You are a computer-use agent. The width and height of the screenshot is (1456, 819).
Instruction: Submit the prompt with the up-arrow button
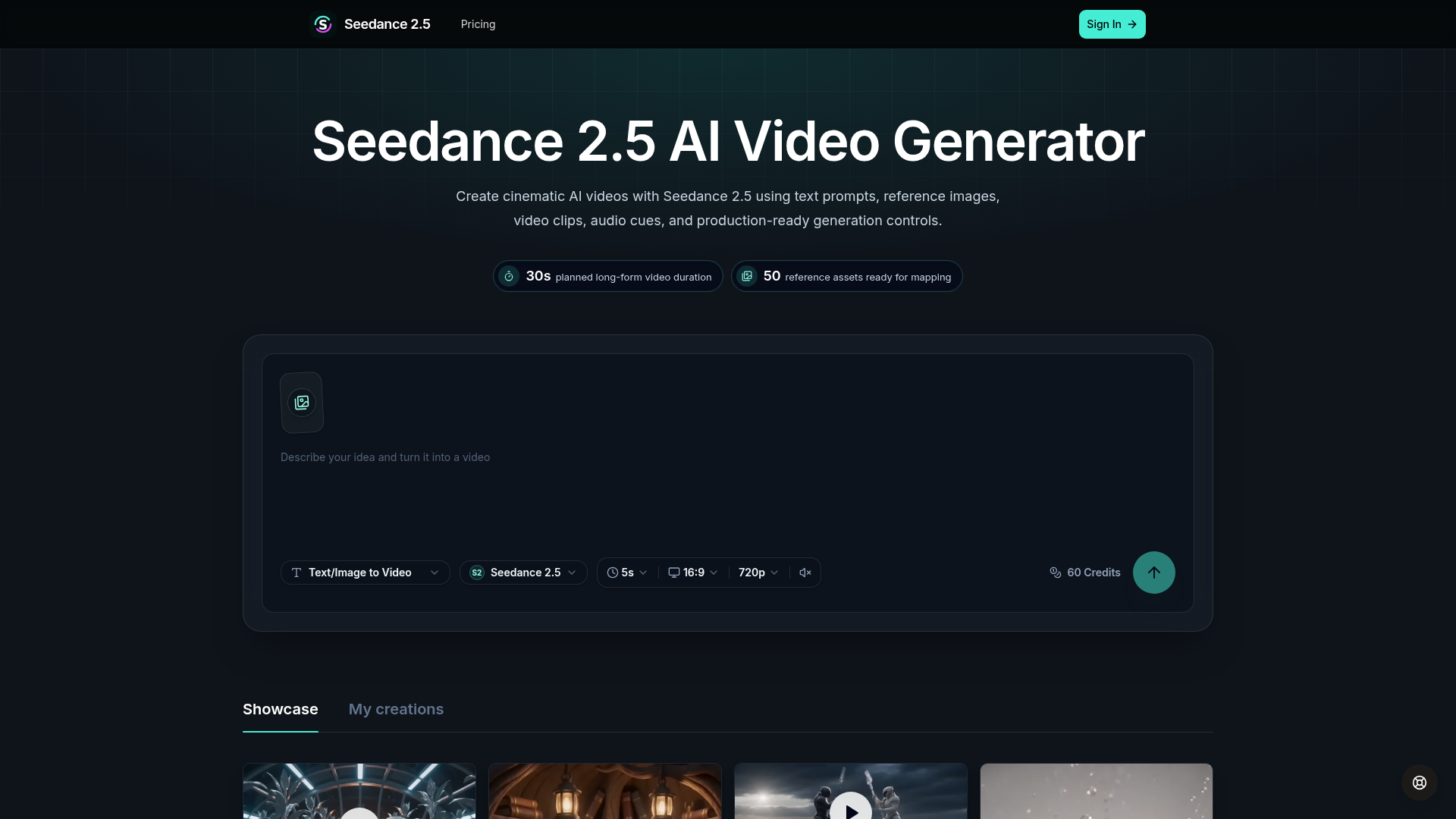pyautogui.click(x=1154, y=573)
